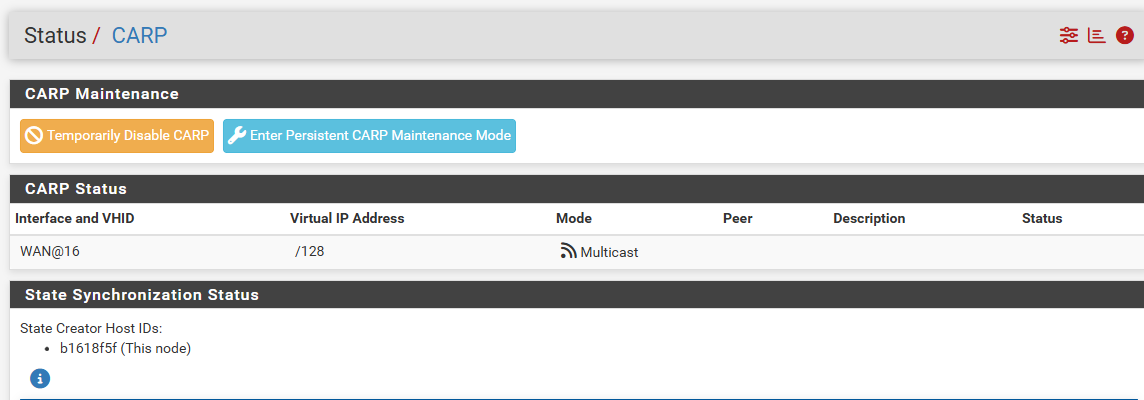Click the Virtual IP Address column header
The image size is (1144, 400).
point(347,218)
